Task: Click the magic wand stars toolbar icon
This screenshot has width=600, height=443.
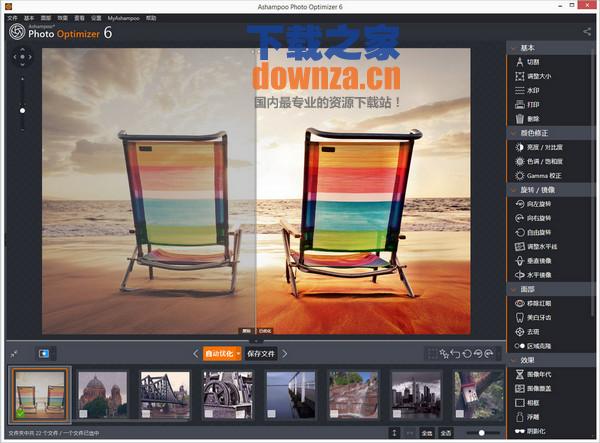Action: 444,354
